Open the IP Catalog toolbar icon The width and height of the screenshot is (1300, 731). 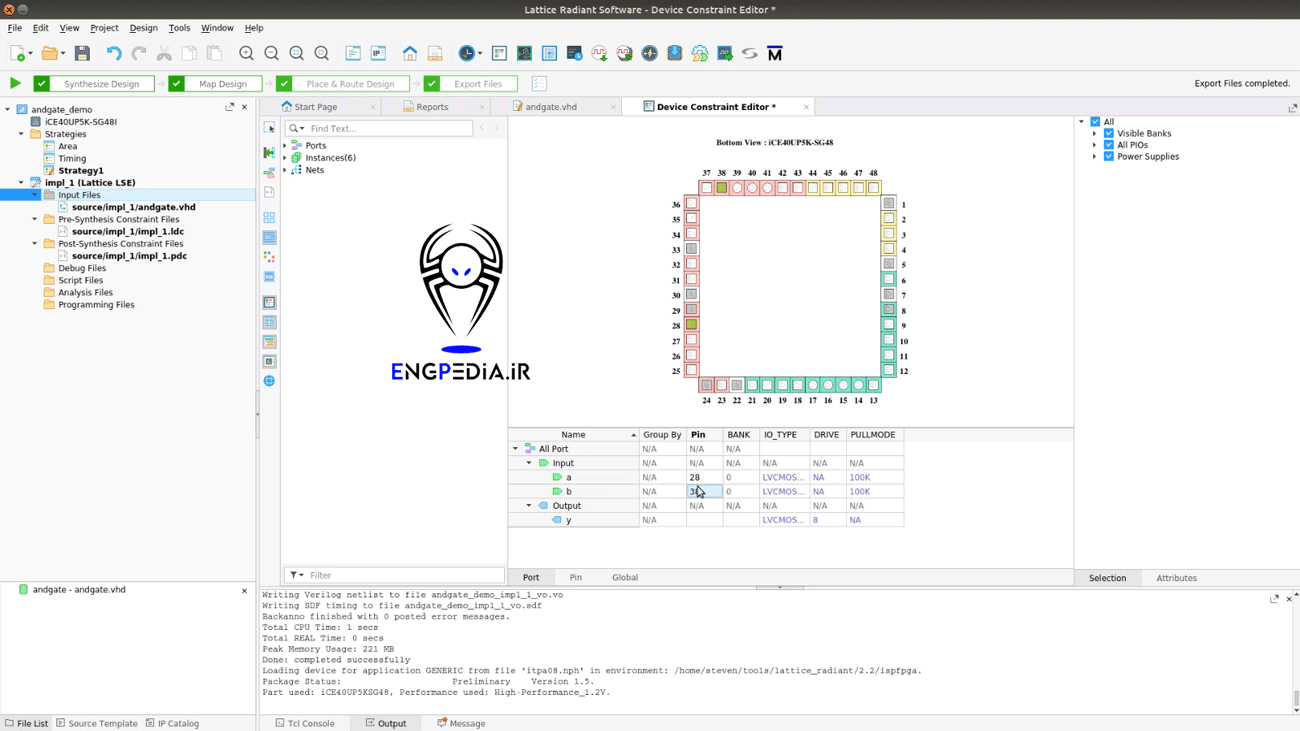click(x=378, y=53)
